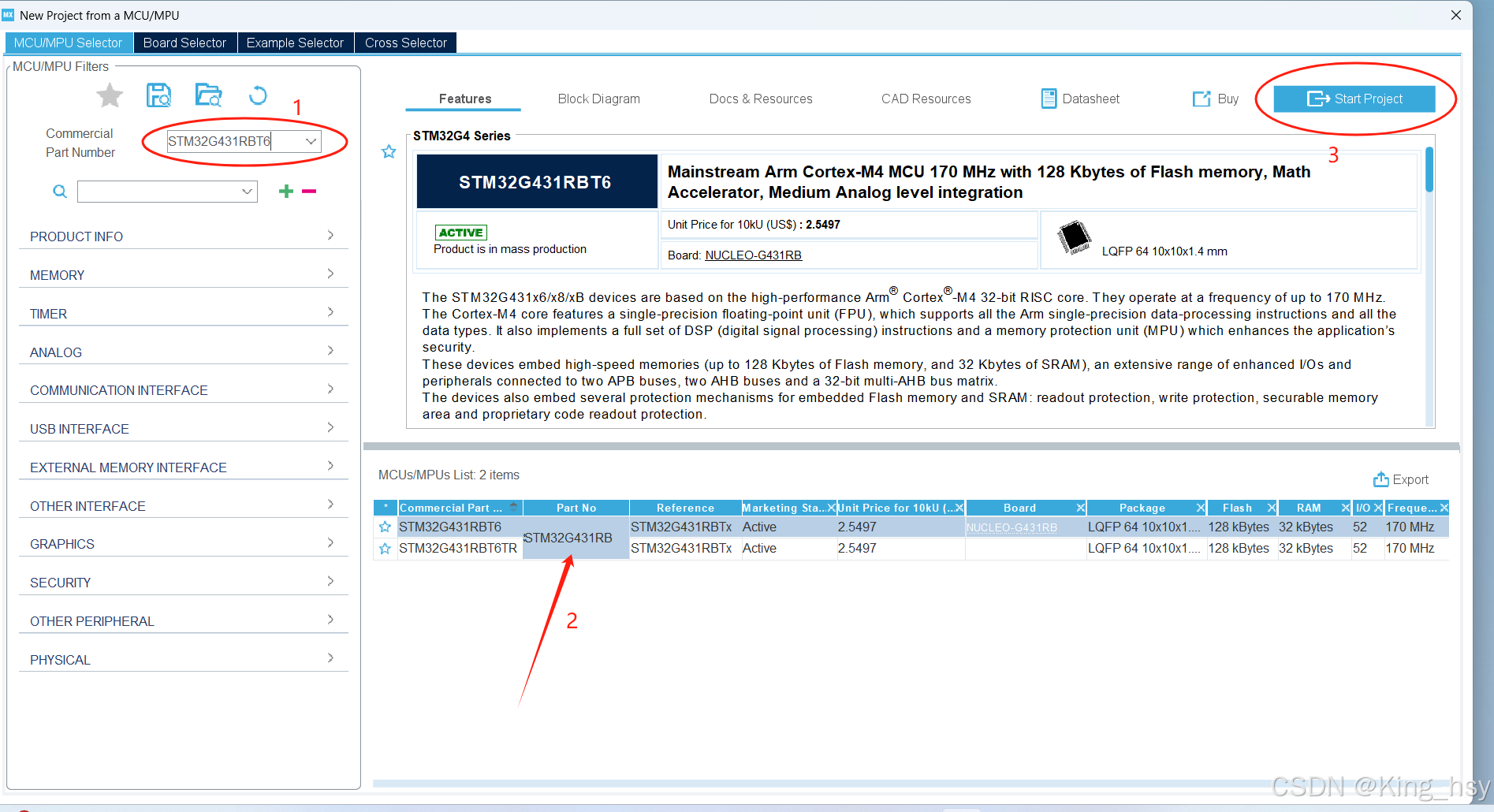This screenshot has height=812, width=1494.
Task: Expand PRODUCT INFO filter section
Action: point(183,236)
